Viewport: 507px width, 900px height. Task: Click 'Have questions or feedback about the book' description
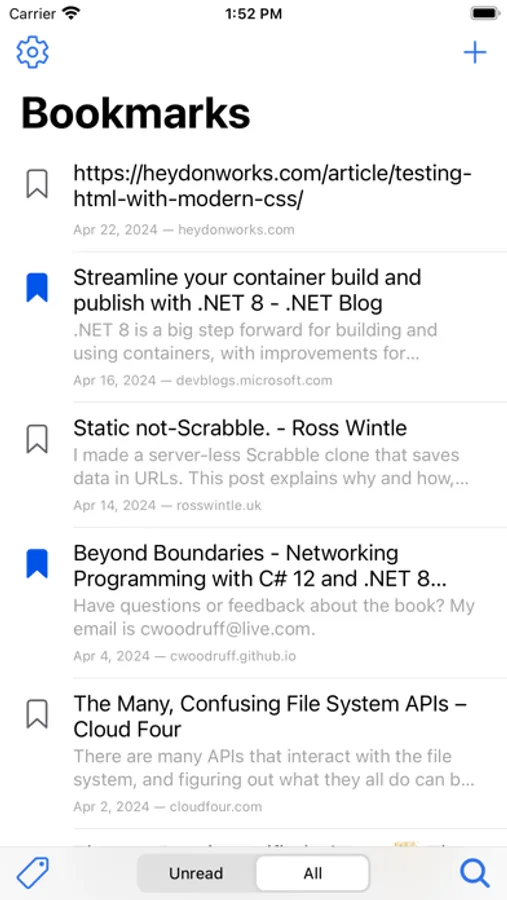tap(274, 617)
